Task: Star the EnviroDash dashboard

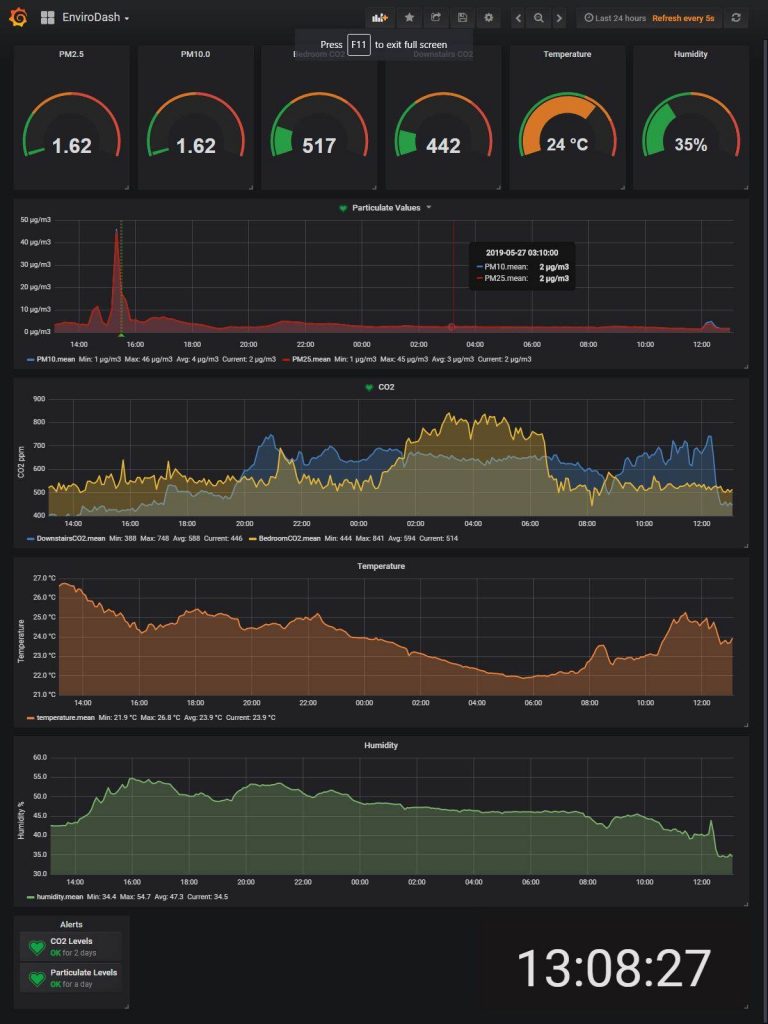Action: click(x=409, y=18)
